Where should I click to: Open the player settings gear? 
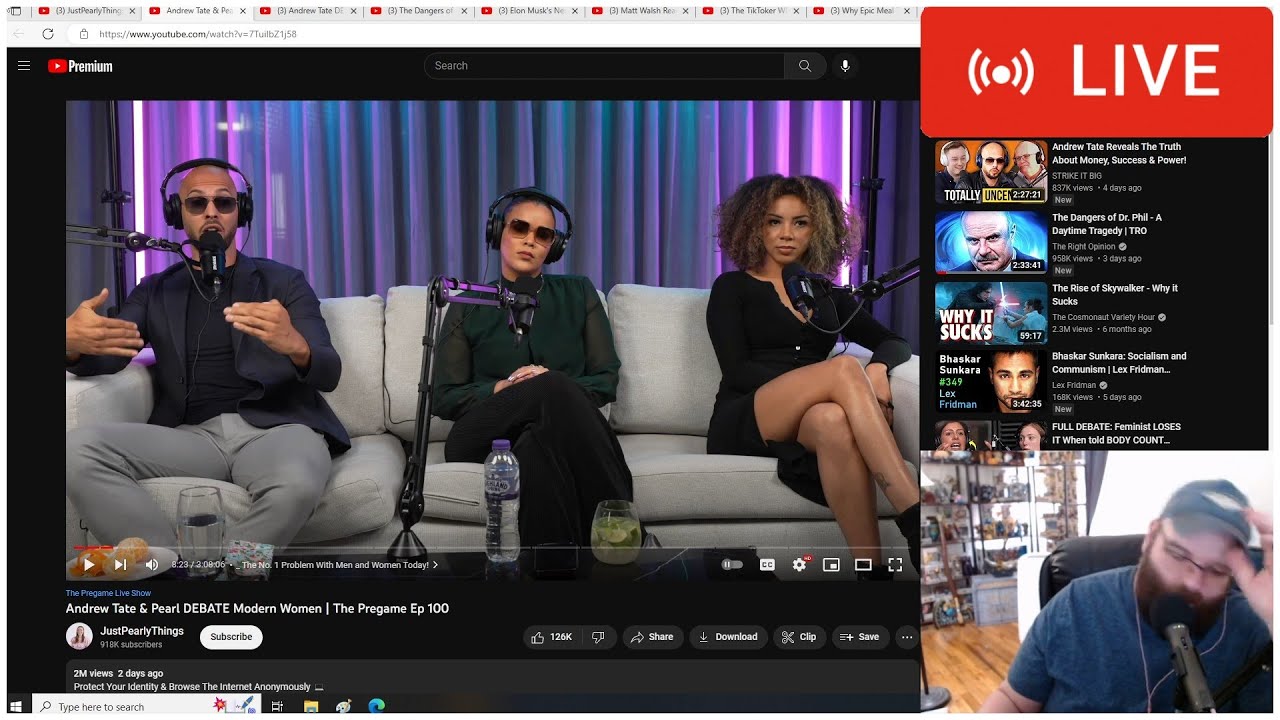(x=799, y=565)
